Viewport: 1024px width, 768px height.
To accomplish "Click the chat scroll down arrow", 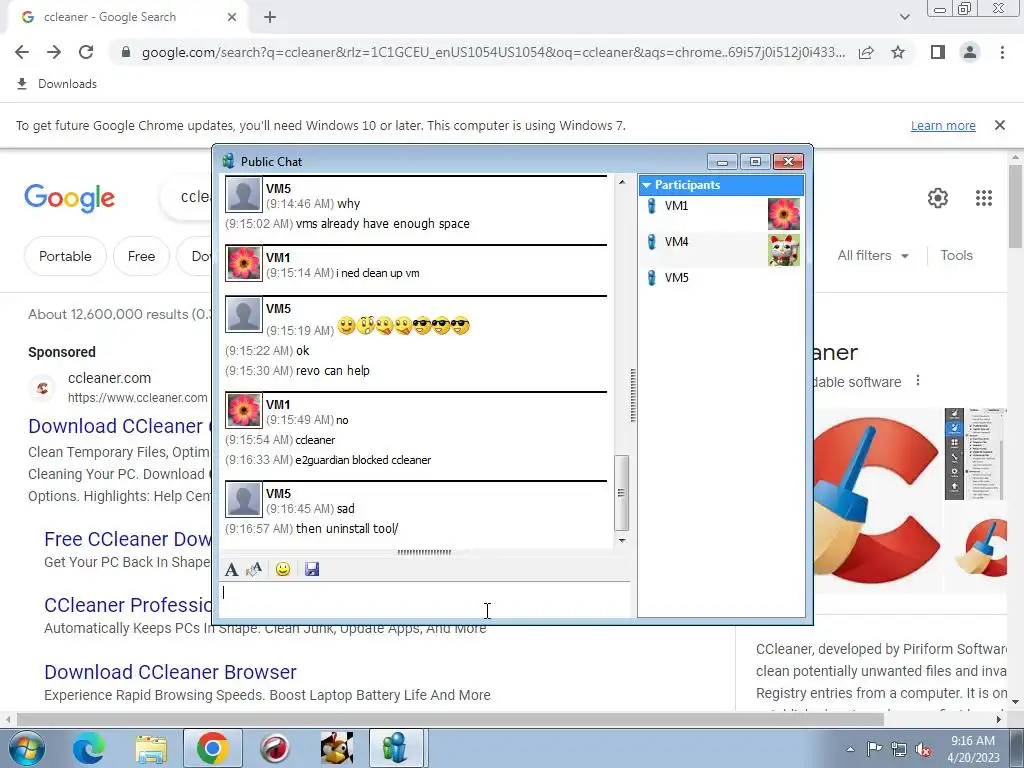I will (x=622, y=541).
